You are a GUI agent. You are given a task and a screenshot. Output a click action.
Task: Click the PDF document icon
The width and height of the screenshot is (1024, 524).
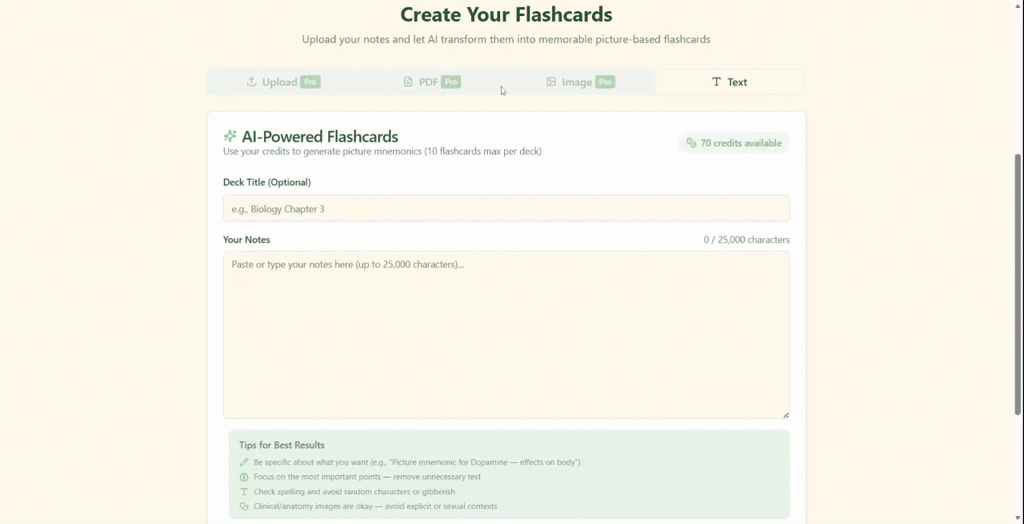(408, 82)
